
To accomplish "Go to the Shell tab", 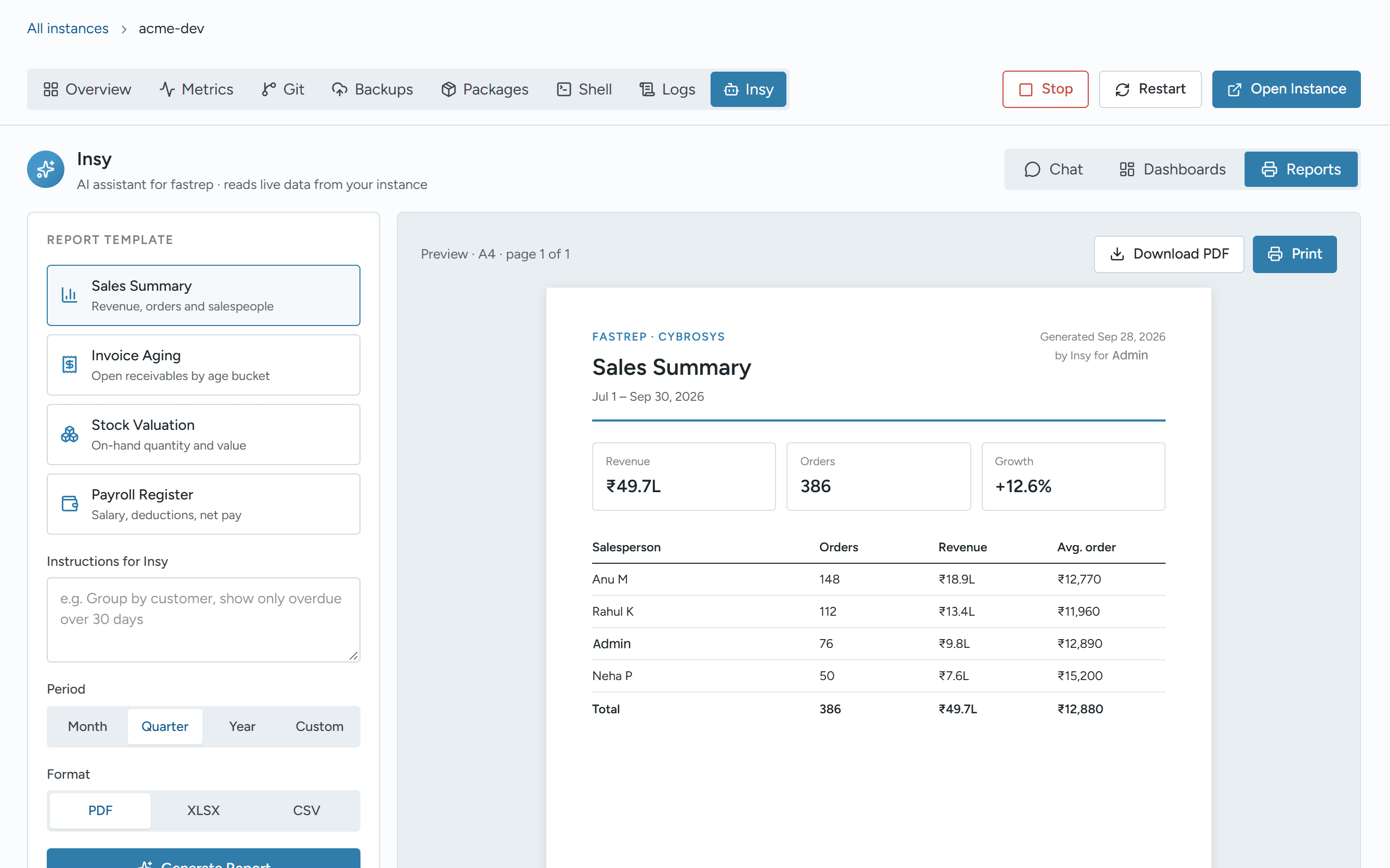I will 584,89.
